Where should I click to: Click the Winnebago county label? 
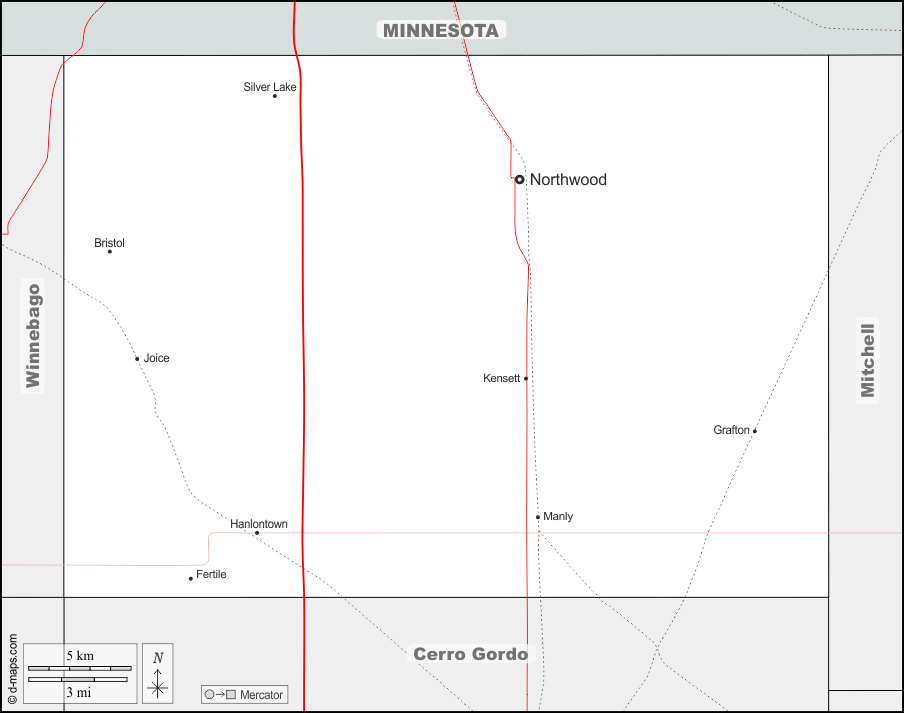[33, 335]
